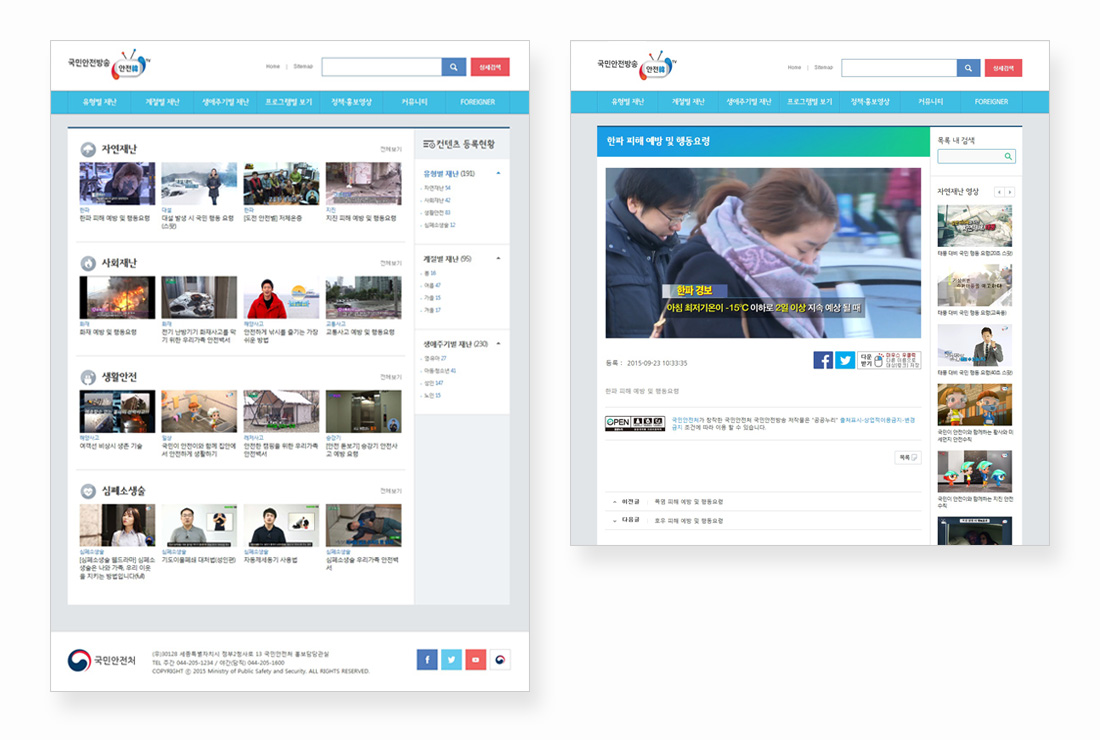The image size is (1100, 740).
Task: Click the 국민안전처 footer logo
Action: click(102, 660)
